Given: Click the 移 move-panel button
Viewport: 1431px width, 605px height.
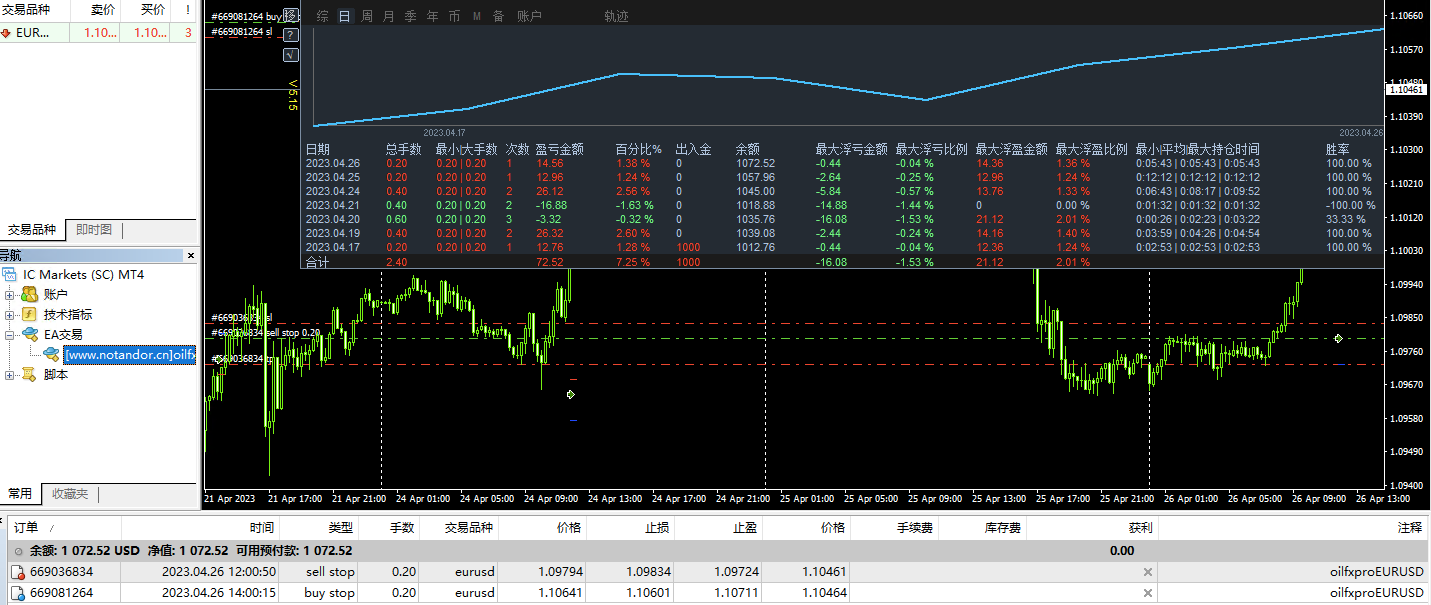Looking at the screenshot, I should coord(291,16).
